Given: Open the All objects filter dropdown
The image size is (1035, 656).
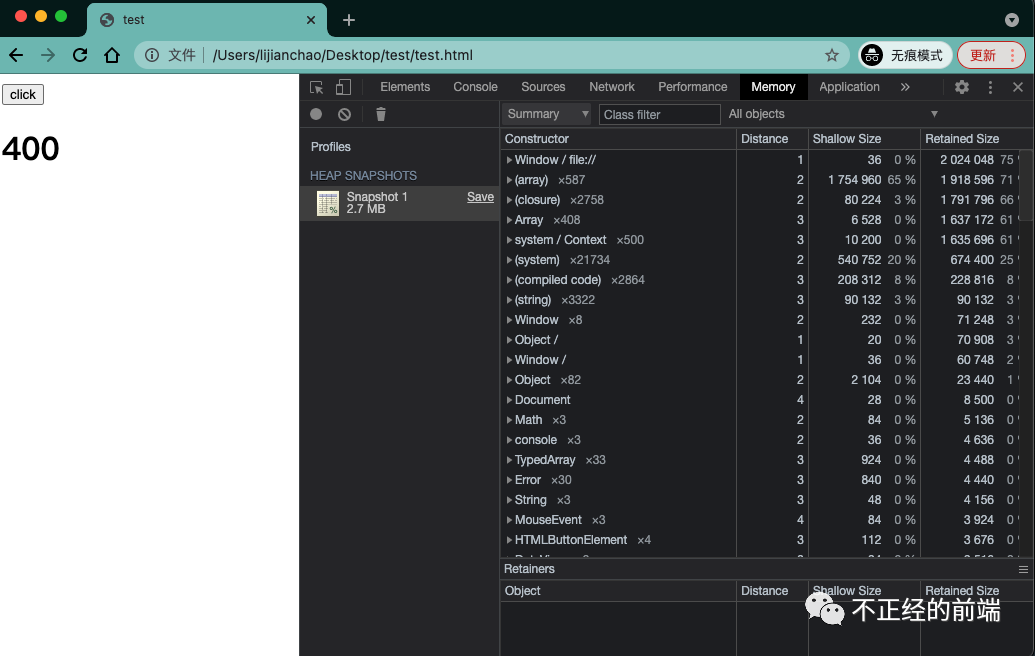Looking at the screenshot, I should point(833,114).
